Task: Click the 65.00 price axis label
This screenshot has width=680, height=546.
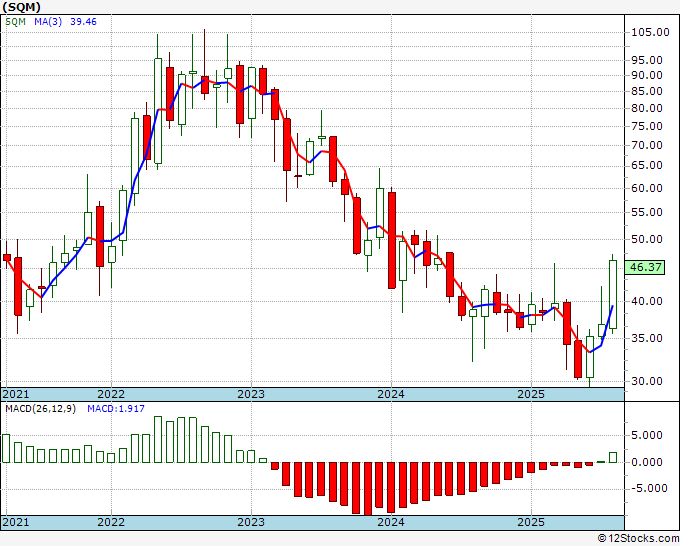Action: [647, 165]
